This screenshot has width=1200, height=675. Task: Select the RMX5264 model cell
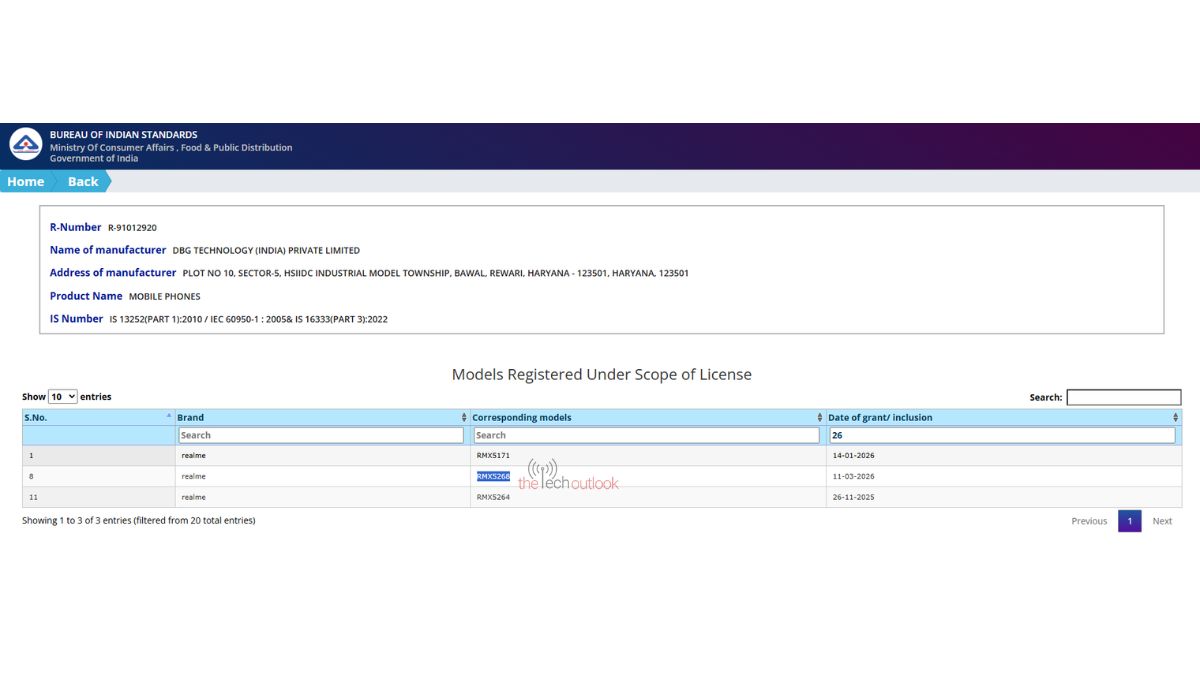pos(493,497)
